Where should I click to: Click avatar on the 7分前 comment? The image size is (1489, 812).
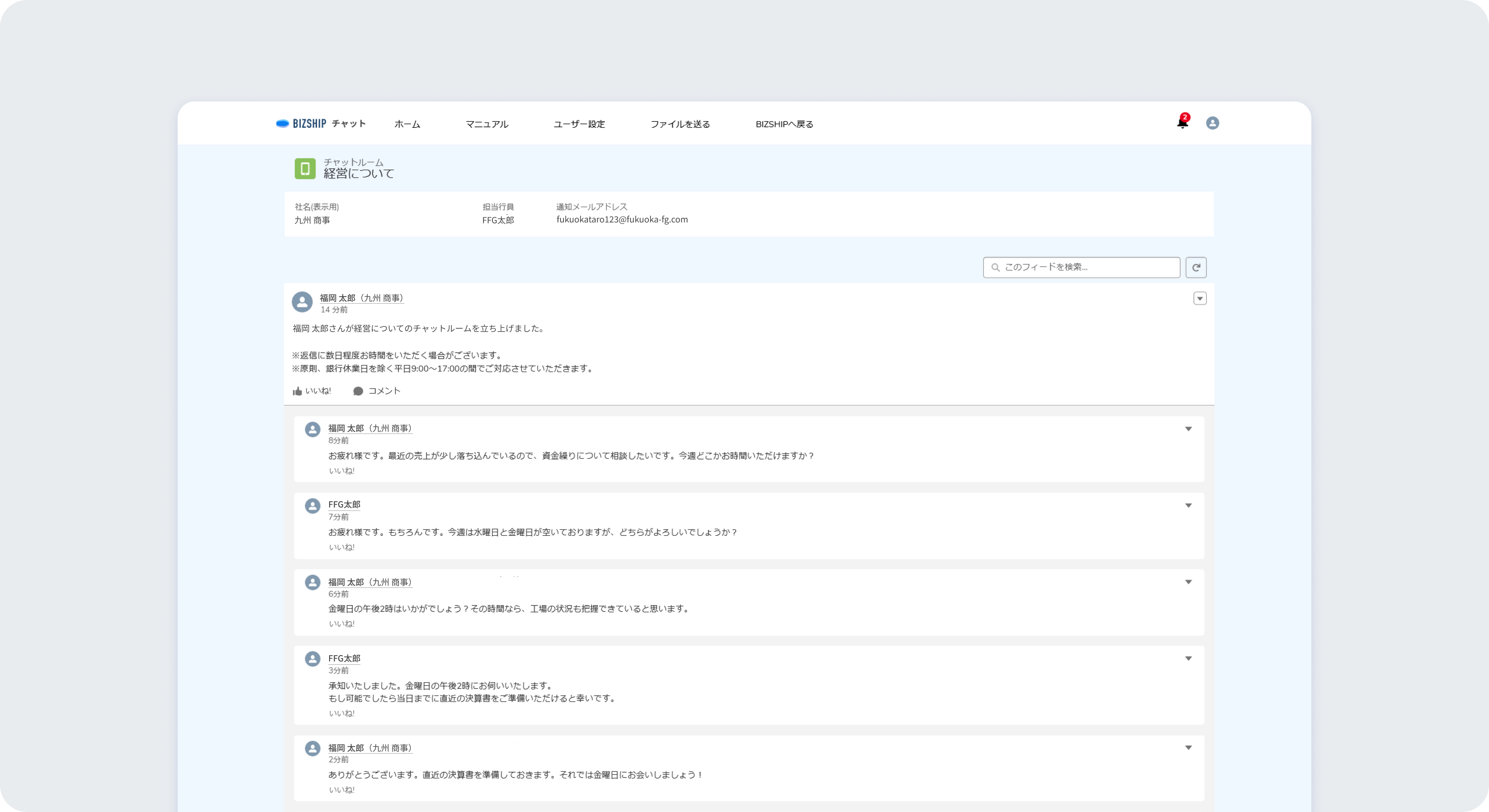pyautogui.click(x=313, y=506)
